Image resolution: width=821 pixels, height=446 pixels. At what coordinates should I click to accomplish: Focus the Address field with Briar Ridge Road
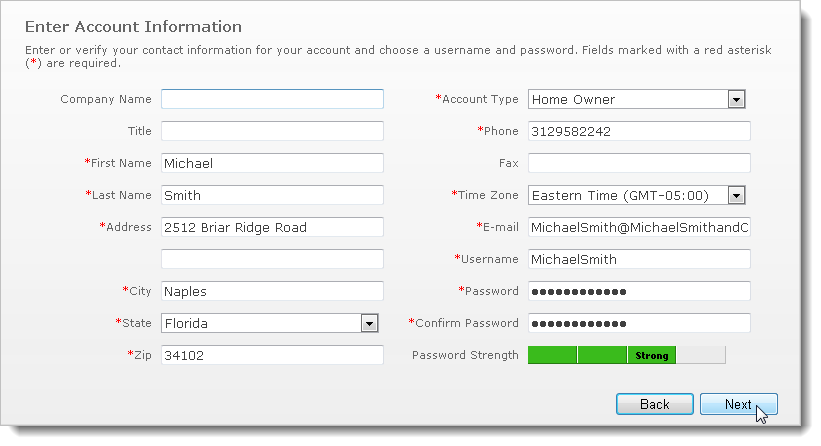(x=272, y=227)
